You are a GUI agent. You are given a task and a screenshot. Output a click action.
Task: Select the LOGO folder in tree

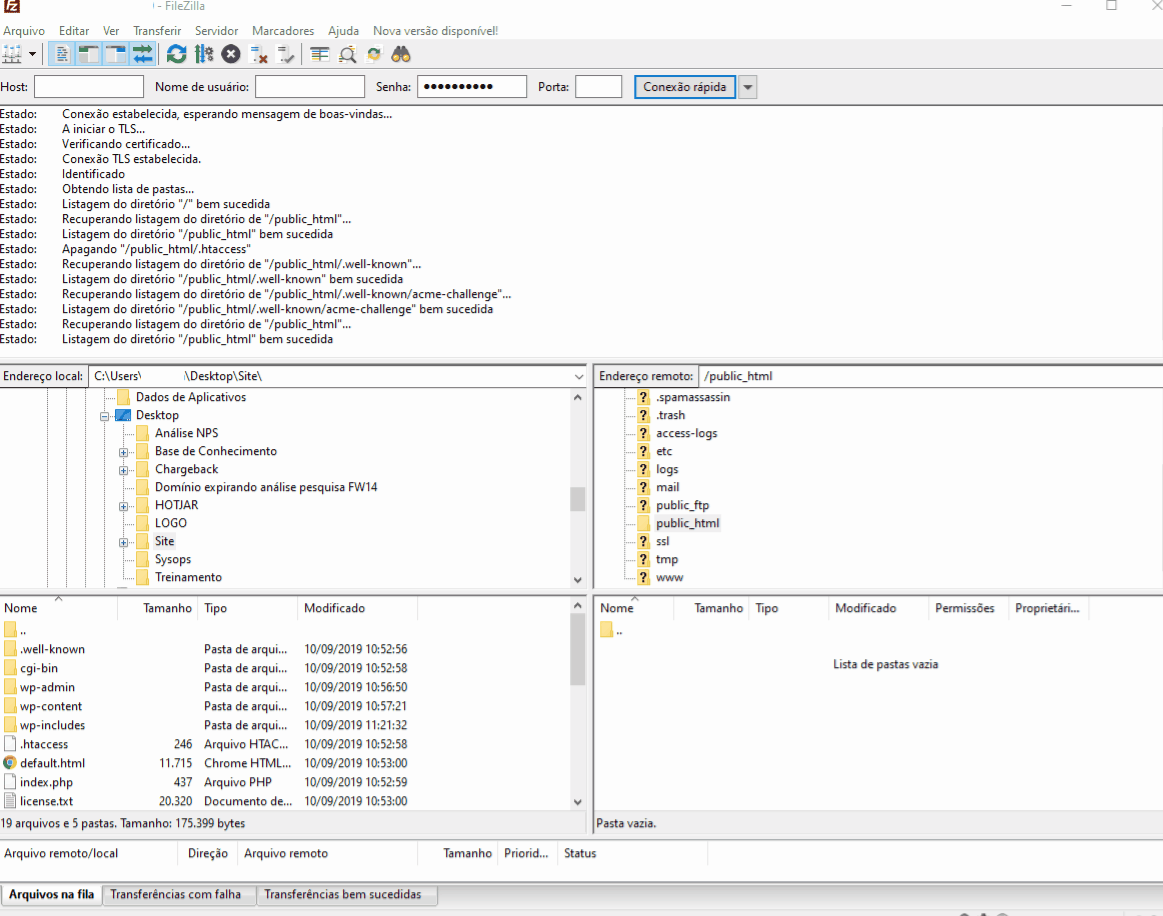click(171, 523)
